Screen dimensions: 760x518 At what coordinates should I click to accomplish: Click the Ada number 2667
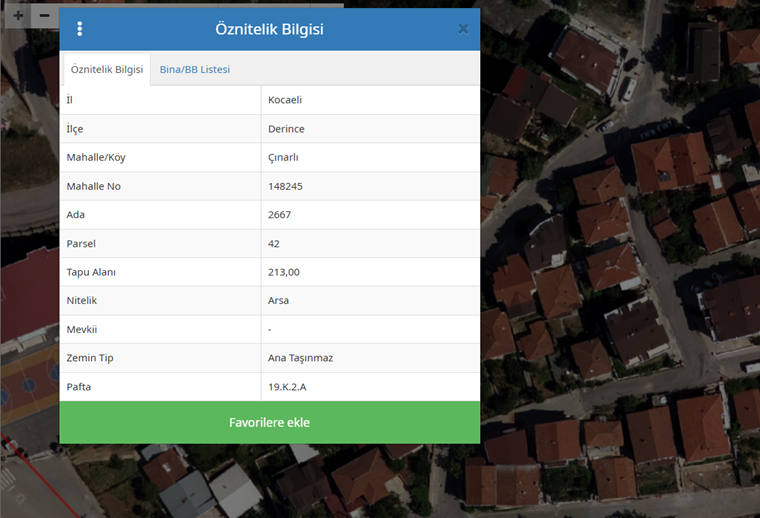[x=279, y=215]
